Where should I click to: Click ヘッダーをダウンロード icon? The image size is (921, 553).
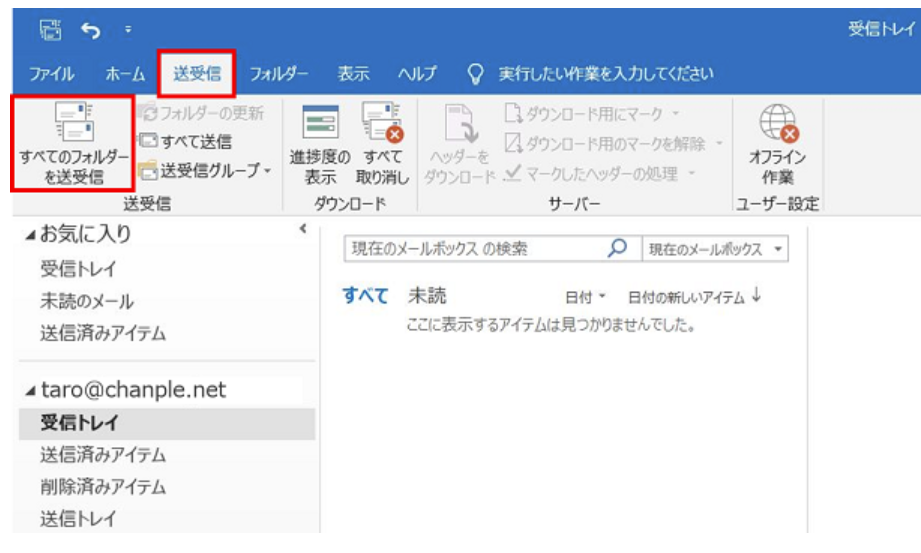coord(461,123)
